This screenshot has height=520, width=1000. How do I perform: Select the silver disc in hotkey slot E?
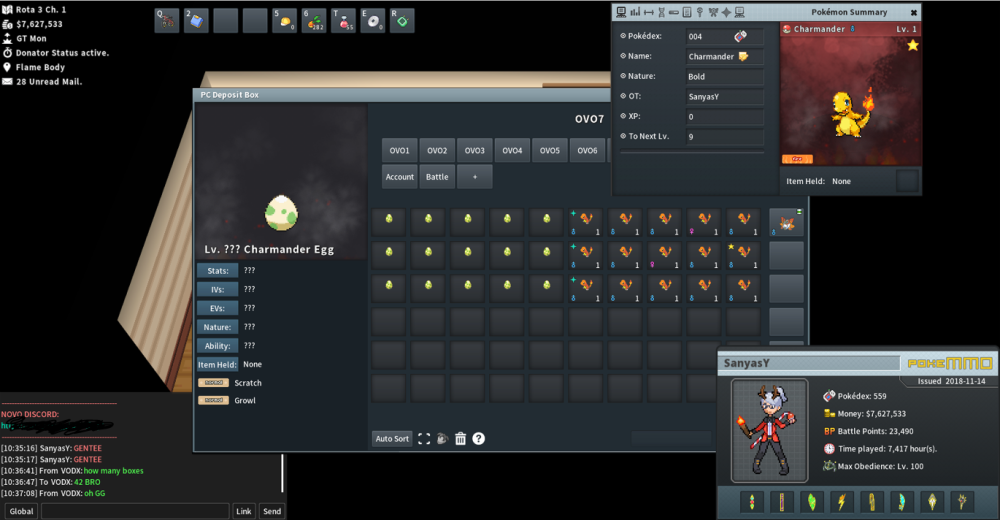(x=372, y=20)
